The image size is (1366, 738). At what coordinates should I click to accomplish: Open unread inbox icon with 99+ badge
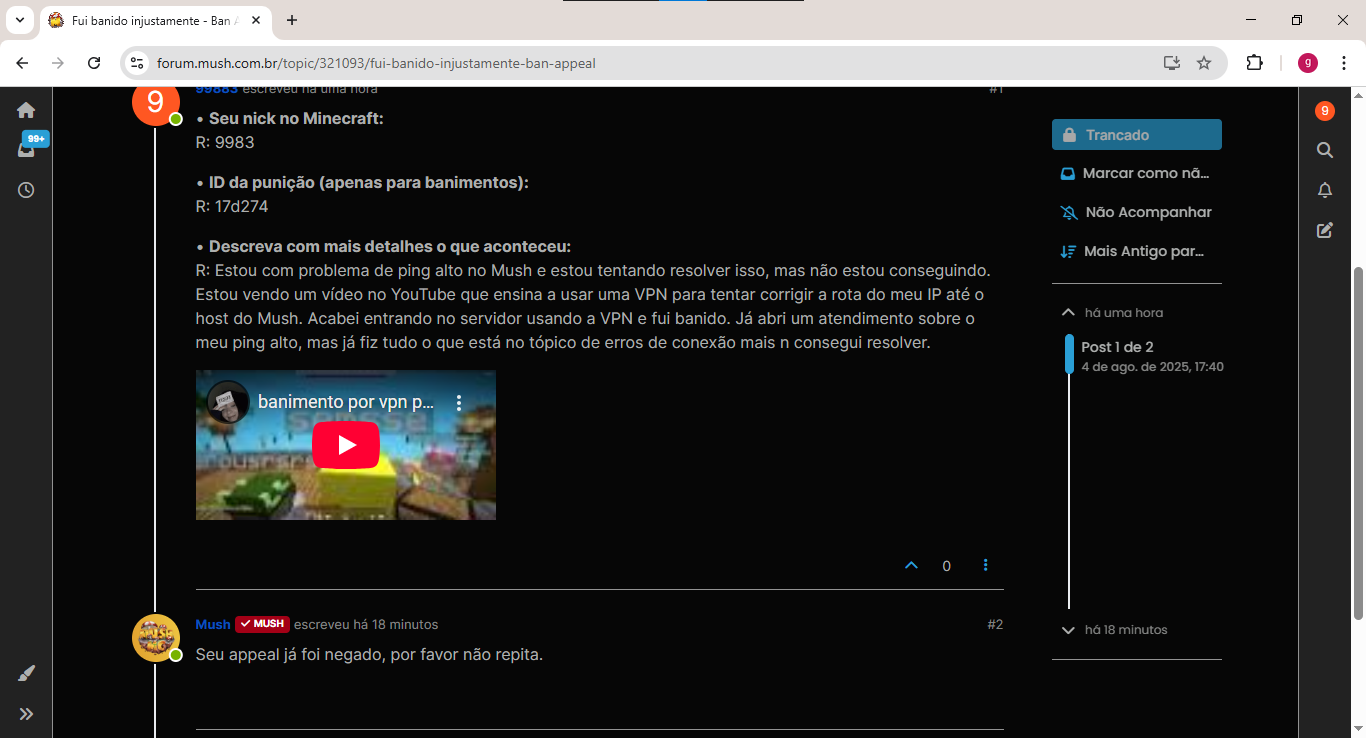28,146
